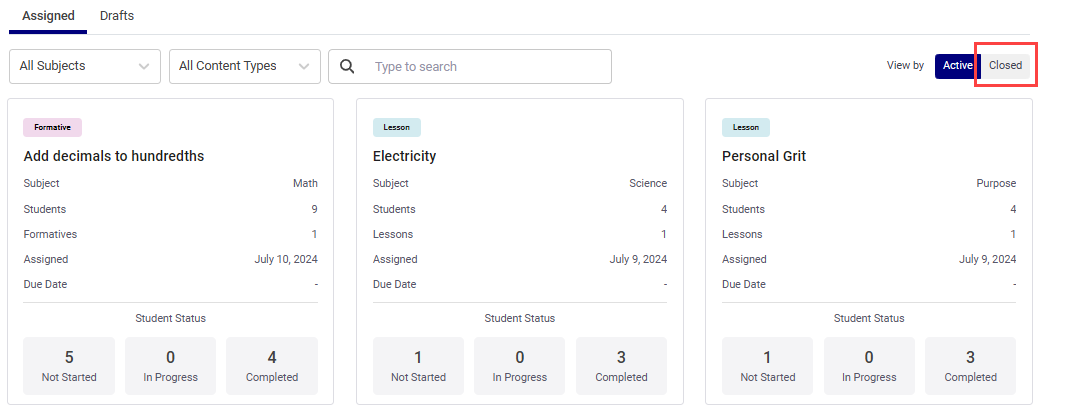Click the Lesson tag on Personal Grit card

[x=745, y=127]
